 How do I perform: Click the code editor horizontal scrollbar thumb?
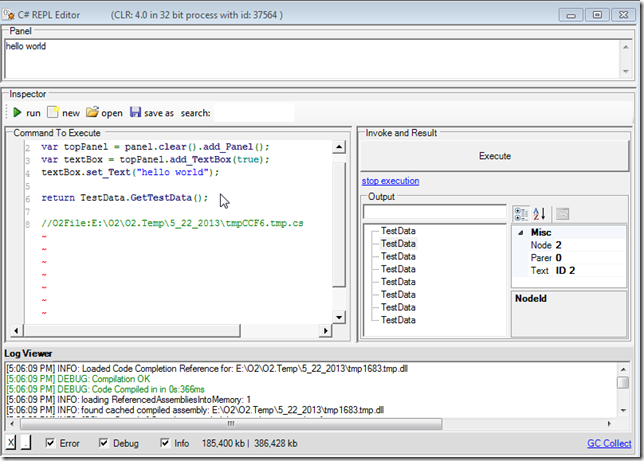[132, 330]
